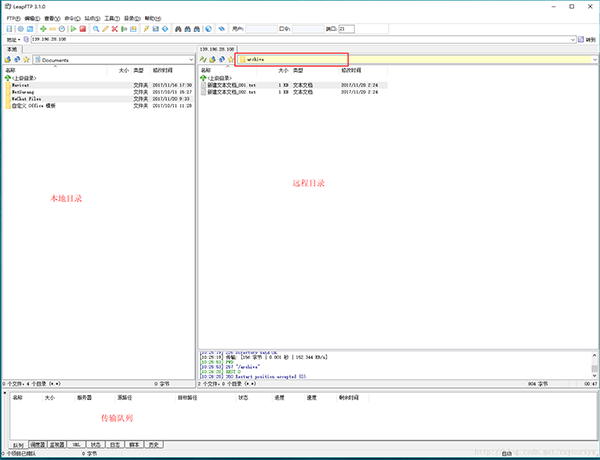Select the WeChat Files folder
The width and height of the screenshot is (600, 460).
pyautogui.click(x=27, y=99)
